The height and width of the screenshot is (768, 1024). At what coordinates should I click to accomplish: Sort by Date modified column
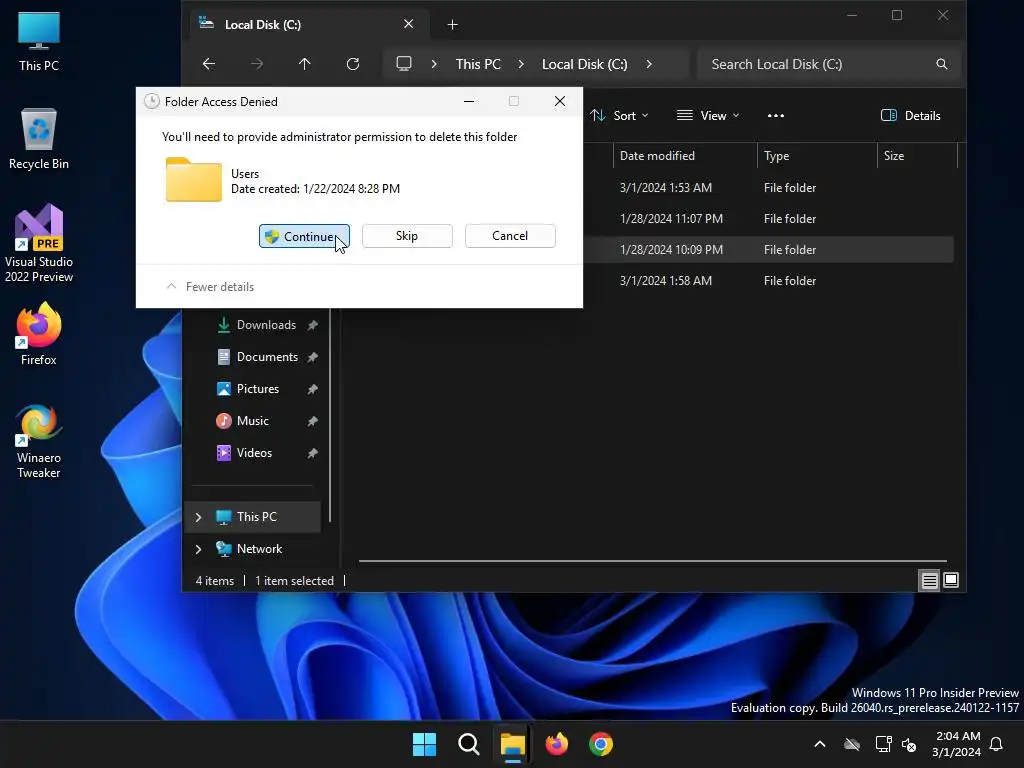click(684, 155)
